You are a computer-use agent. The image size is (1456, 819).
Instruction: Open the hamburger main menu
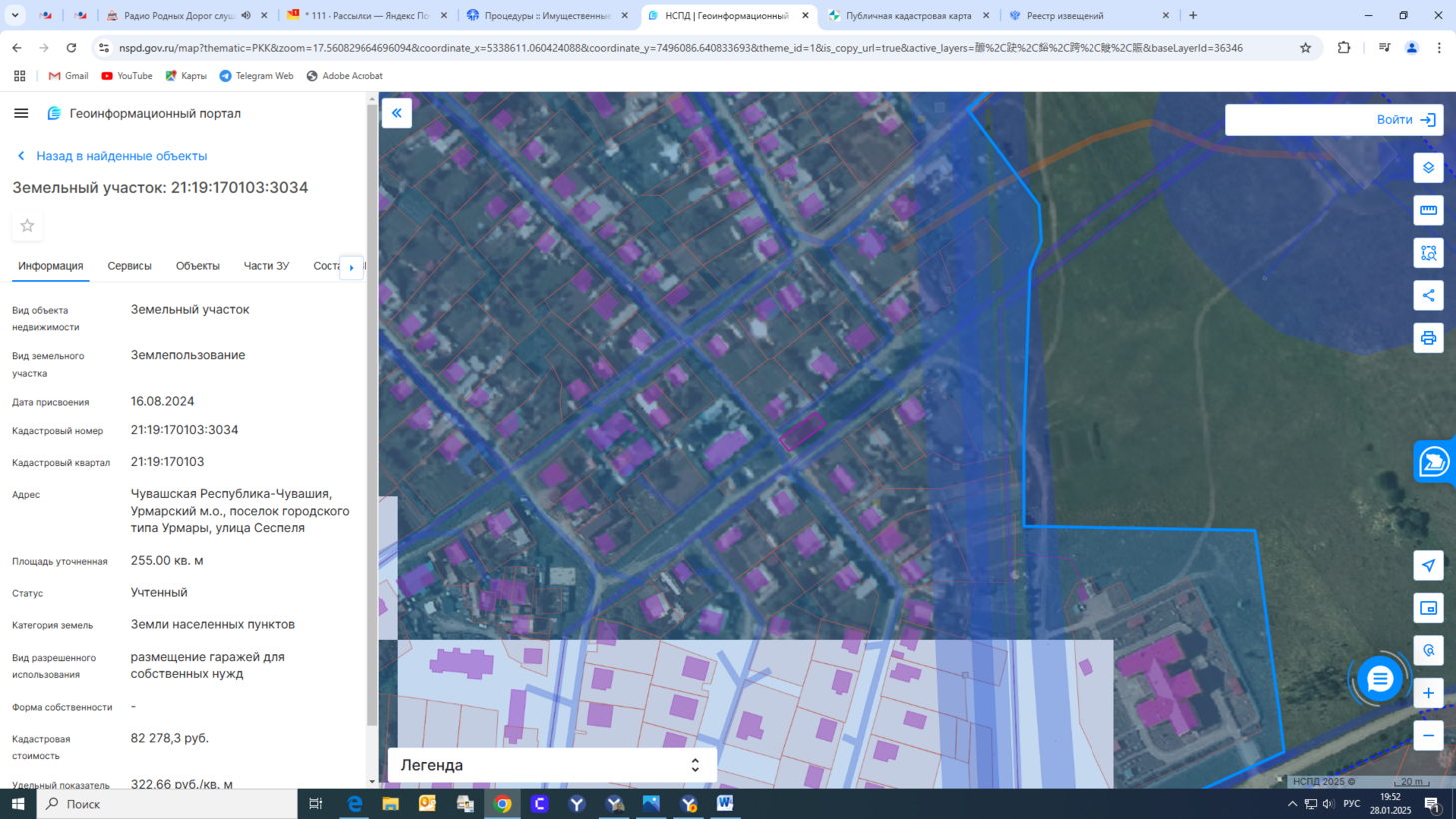coord(21,114)
